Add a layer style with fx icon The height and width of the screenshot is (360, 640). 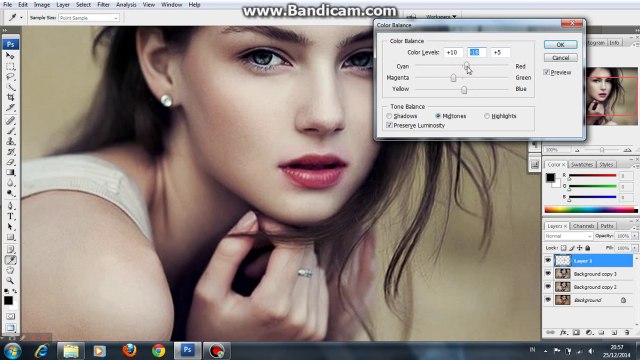563,333
